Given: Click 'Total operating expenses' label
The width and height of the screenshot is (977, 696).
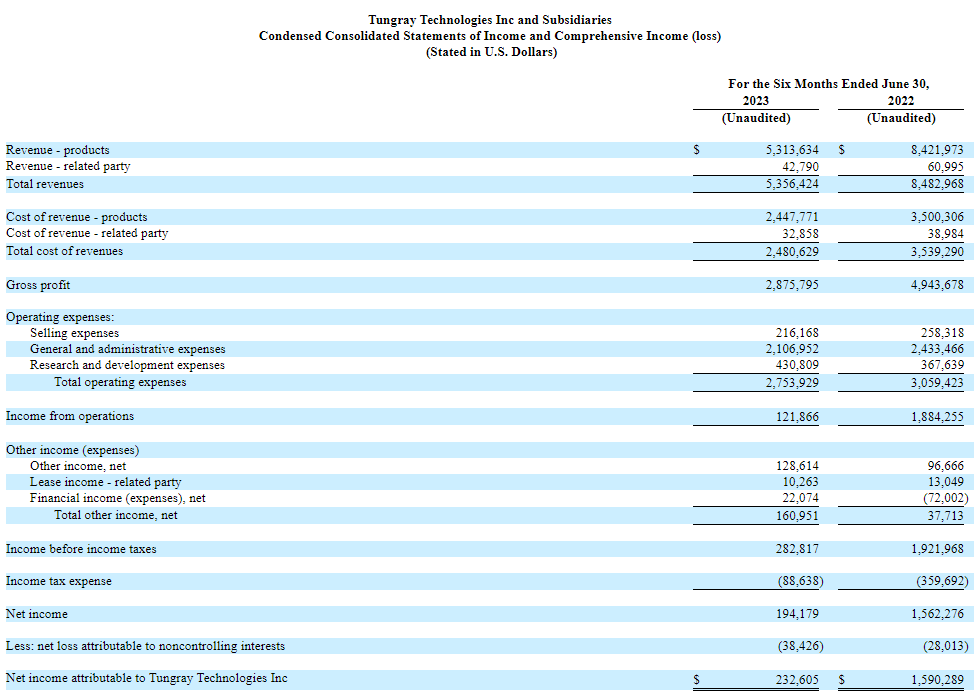Looking at the screenshot, I should pos(120,382).
